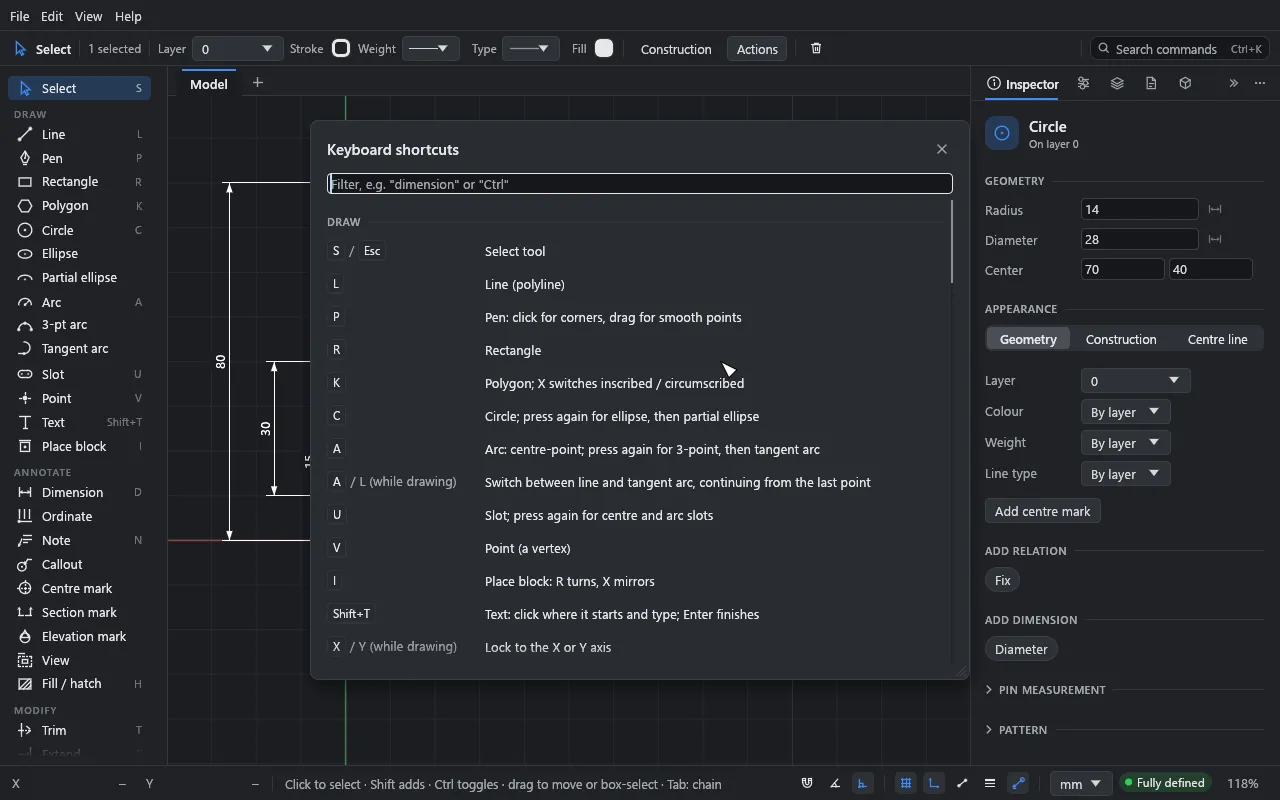1280x800 pixels.
Task: Add a Diameter dimension
Action: click(x=1021, y=649)
